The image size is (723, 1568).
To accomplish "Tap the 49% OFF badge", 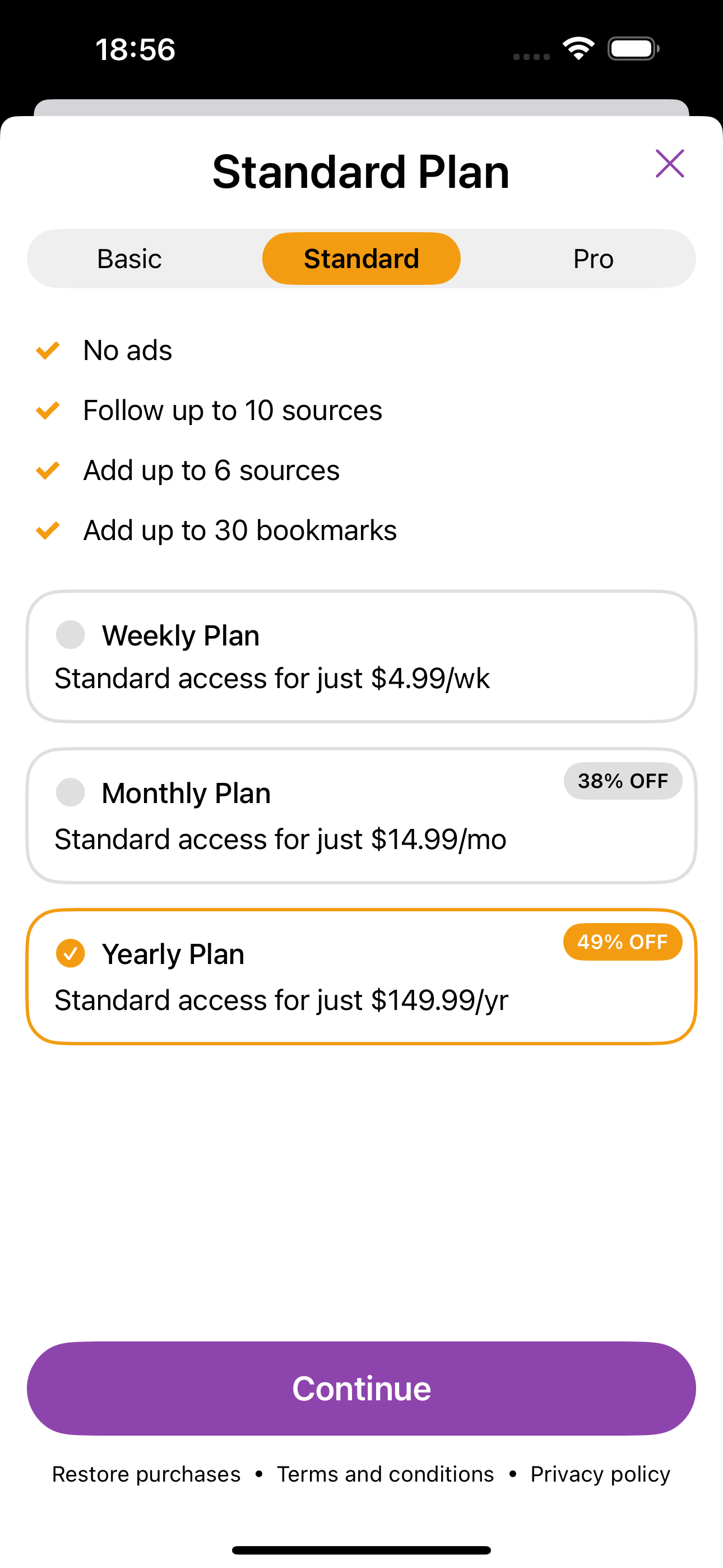I will click(623, 942).
